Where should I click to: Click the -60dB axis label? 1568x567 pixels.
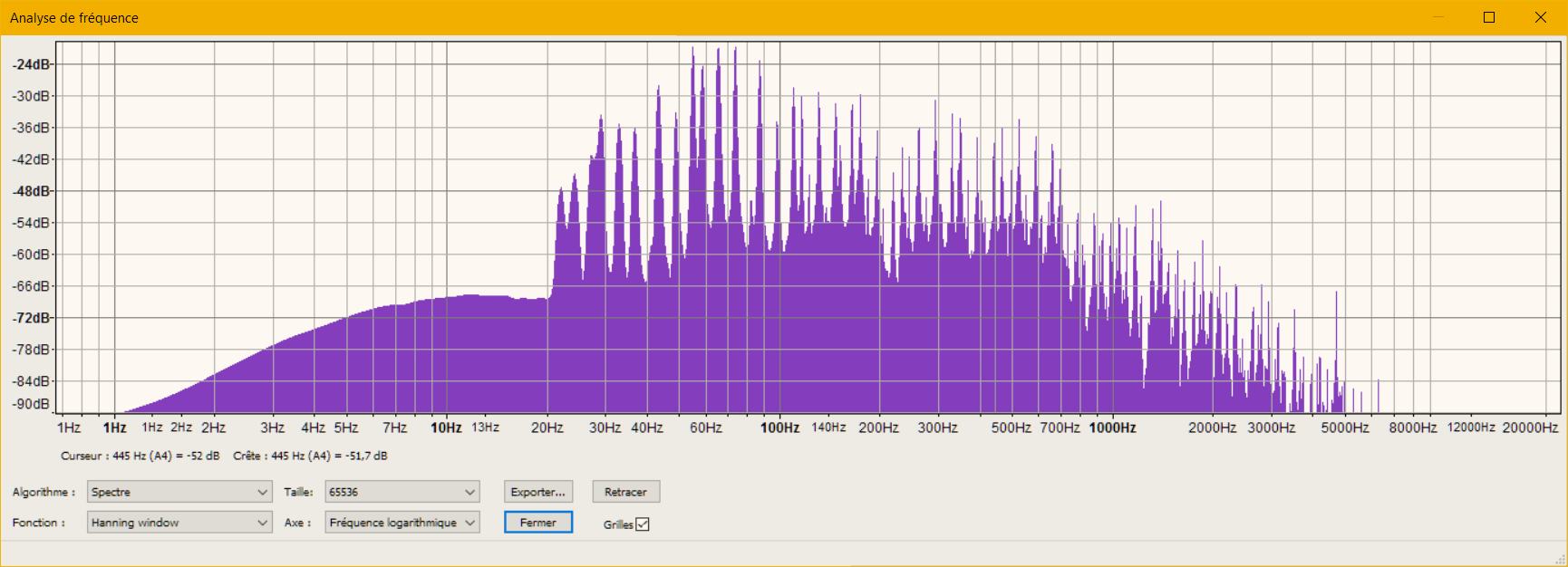point(32,255)
